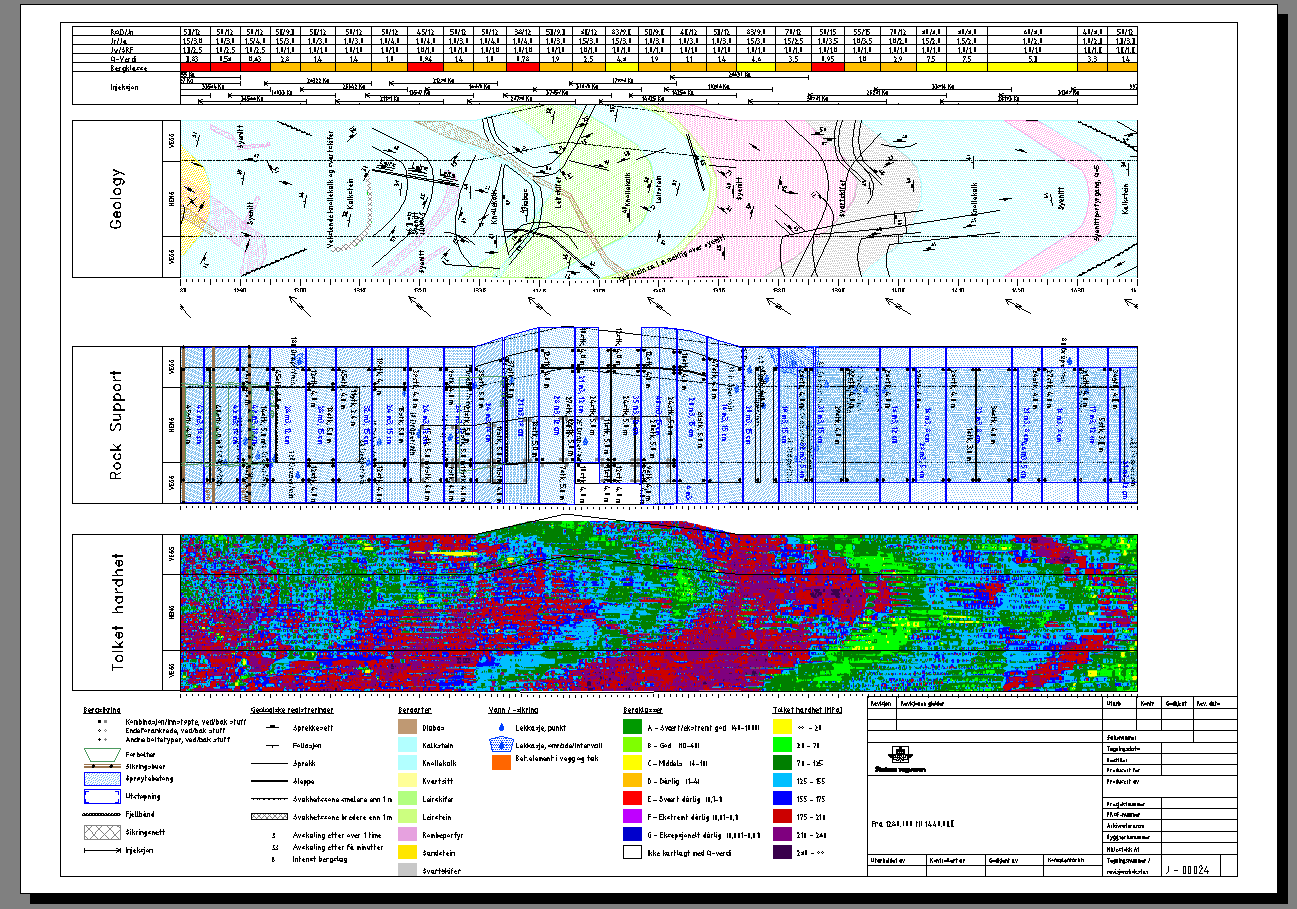Click the 'Tolket hardhet [MPa]' legend heading
This screenshot has height=909, width=1297.
pyautogui.click(x=807, y=710)
